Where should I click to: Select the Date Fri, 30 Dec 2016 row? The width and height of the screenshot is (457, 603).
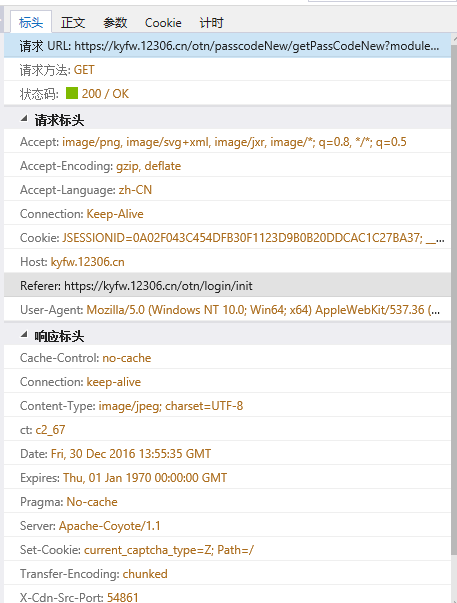(227, 453)
